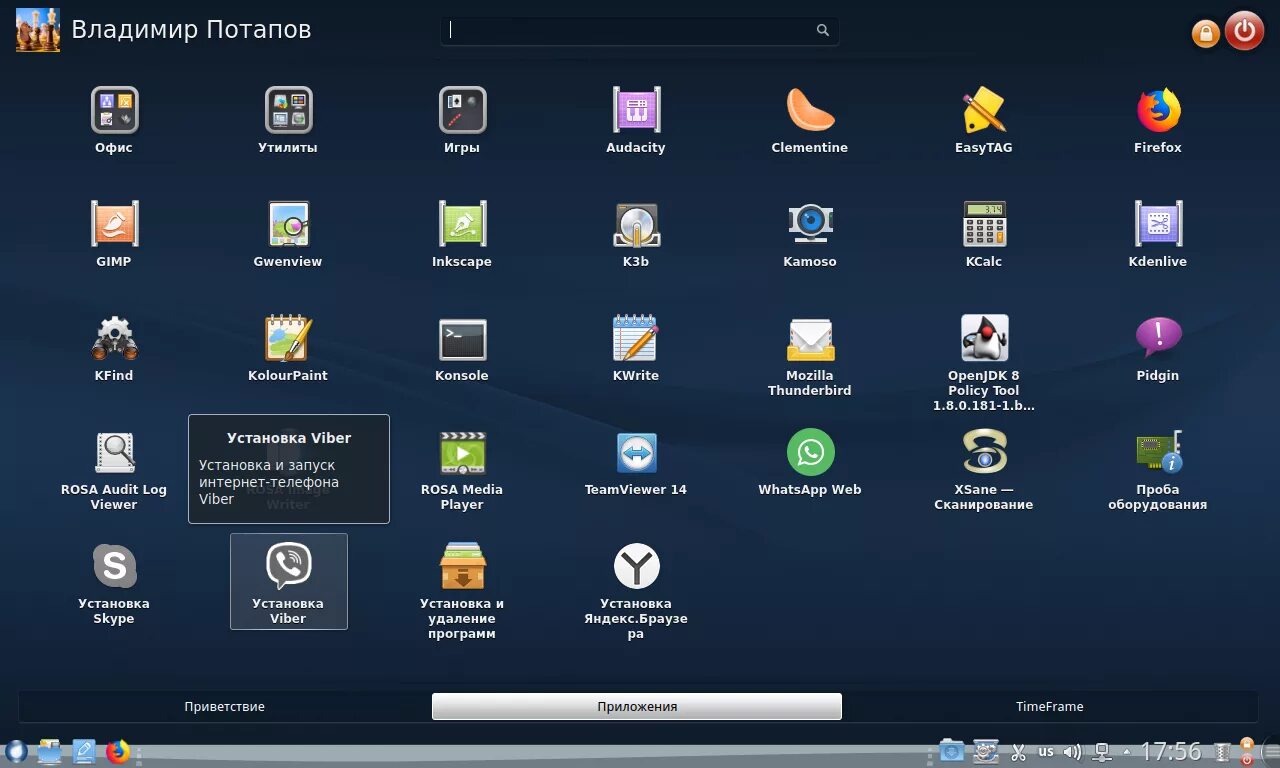Launch Mozilla Thunderbird mail client
The image size is (1280, 768).
(x=810, y=355)
